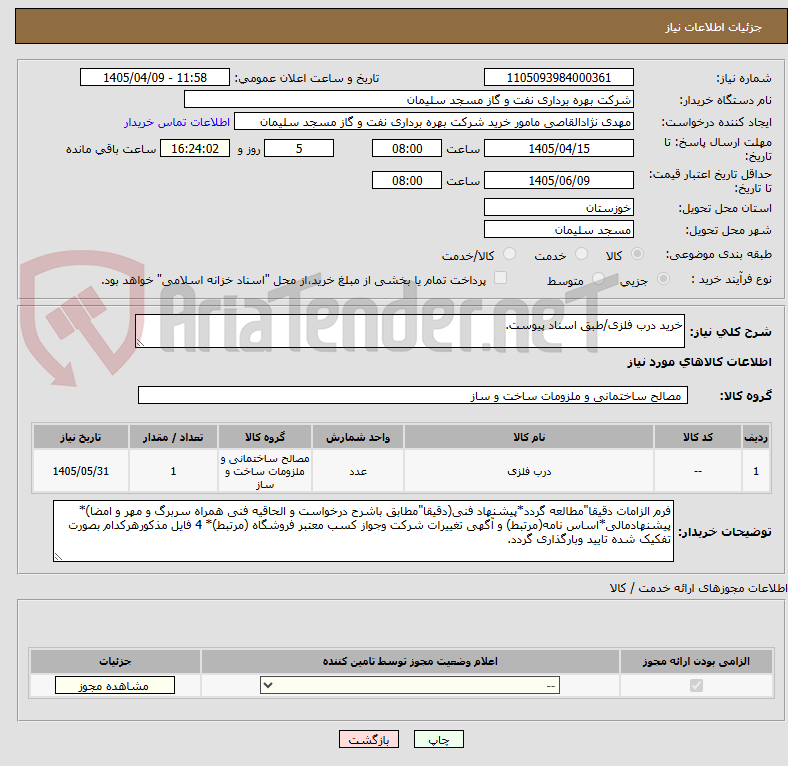Click the remaining time field 16:24:02

(195, 149)
